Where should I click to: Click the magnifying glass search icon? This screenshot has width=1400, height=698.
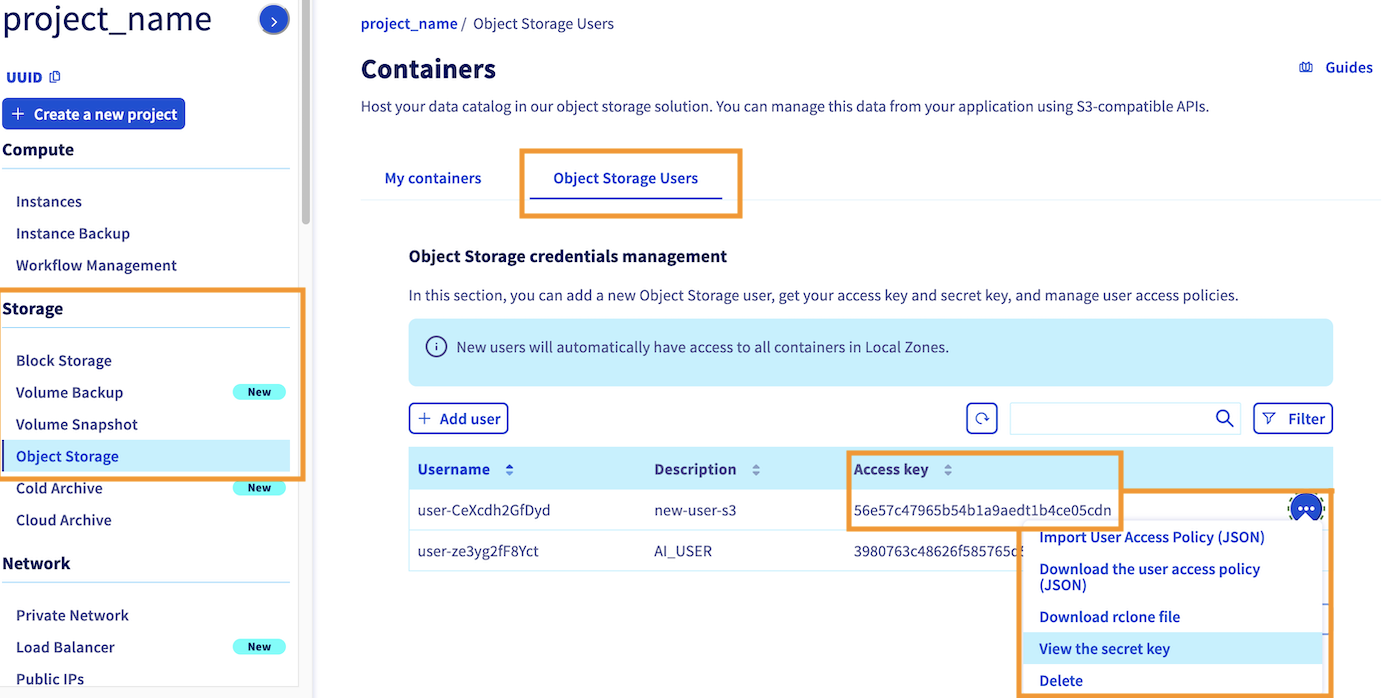[1224, 419]
